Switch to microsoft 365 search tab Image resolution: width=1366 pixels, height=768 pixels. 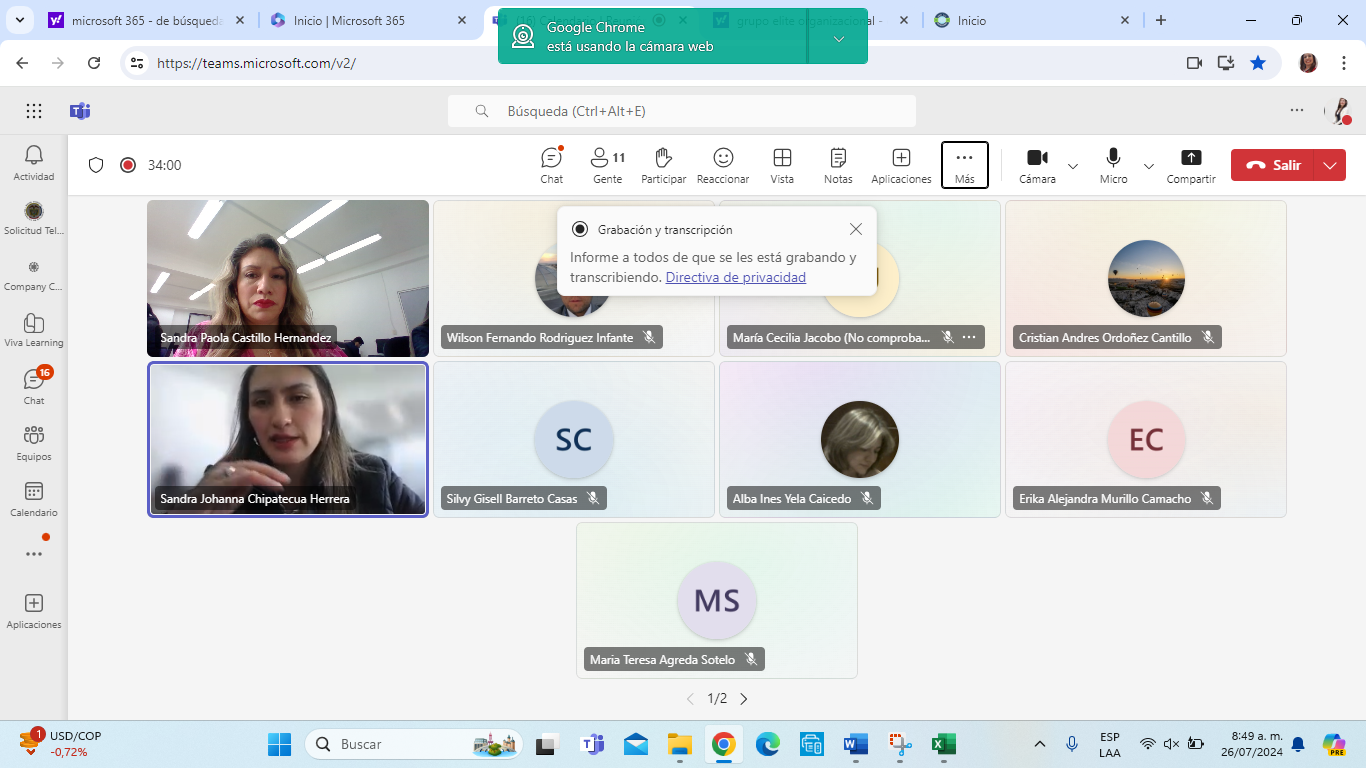(x=145, y=20)
